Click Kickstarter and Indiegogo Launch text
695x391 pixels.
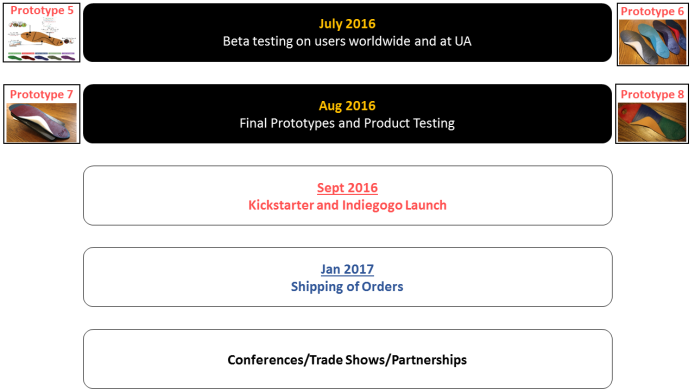click(348, 205)
